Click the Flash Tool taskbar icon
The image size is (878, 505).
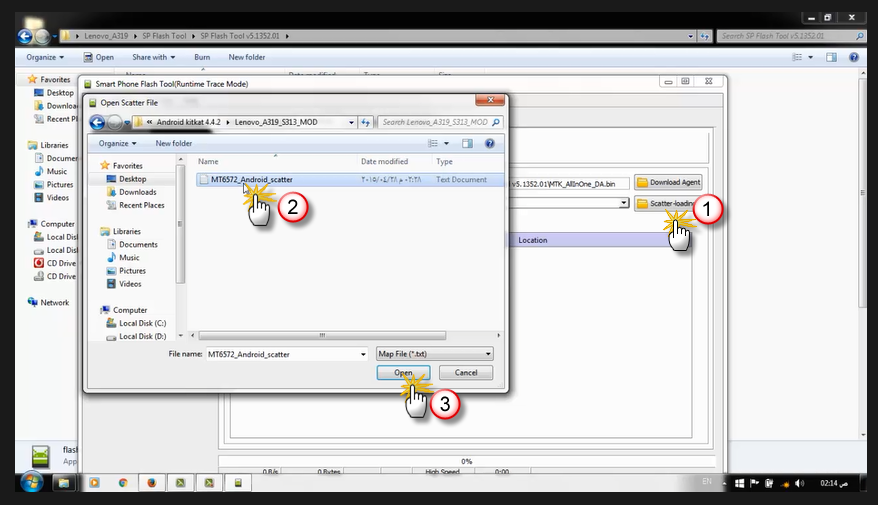[x=238, y=483]
